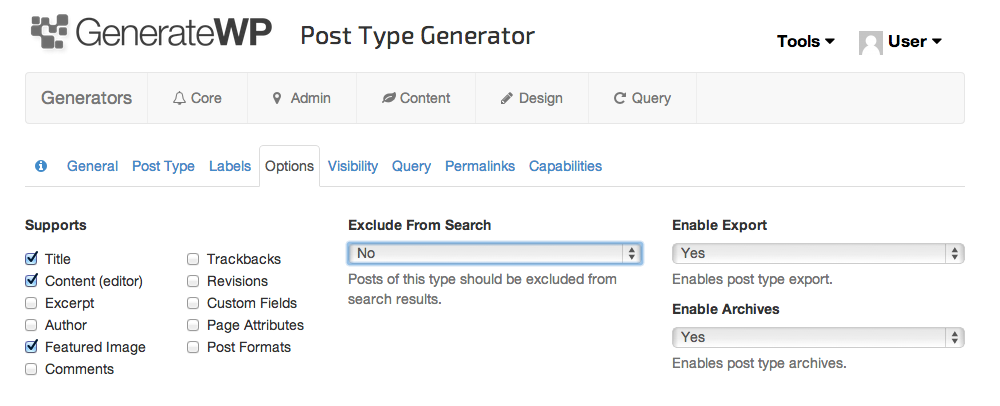Enable the Excerpt support checkbox

coord(32,303)
